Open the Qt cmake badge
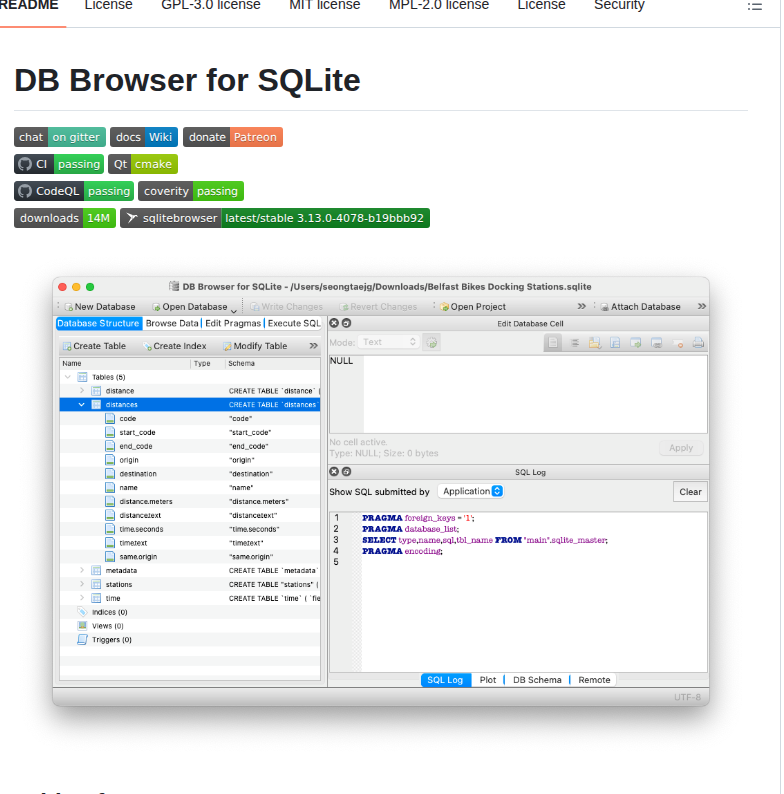784x794 pixels. tap(143, 164)
